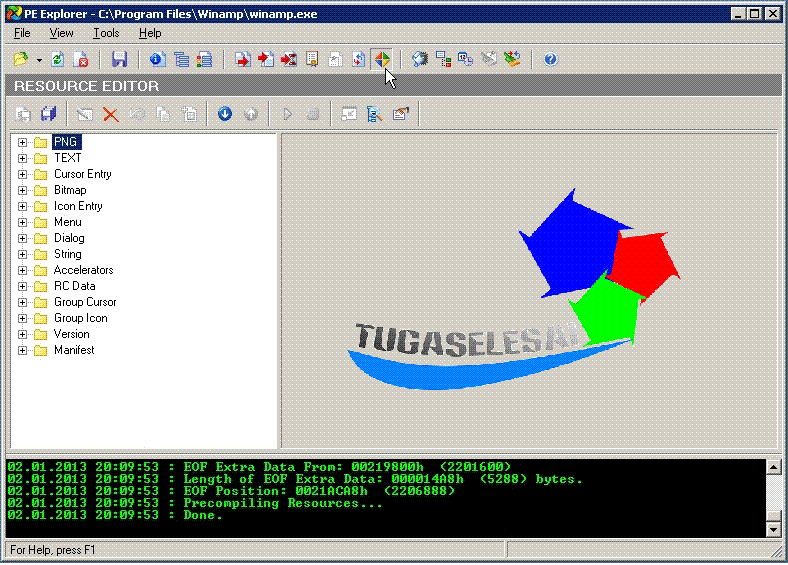Image resolution: width=788 pixels, height=565 pixels.
Task: Click the greyed copy pages icon
Action: [163, 115]
